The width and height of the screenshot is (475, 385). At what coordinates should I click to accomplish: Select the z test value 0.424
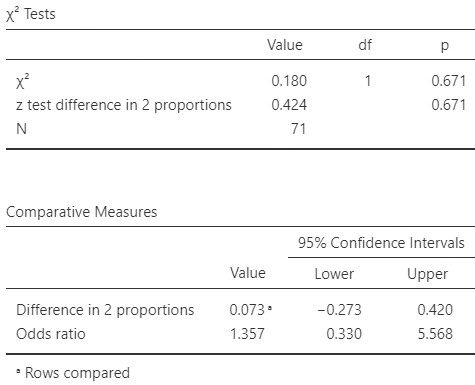289,105
